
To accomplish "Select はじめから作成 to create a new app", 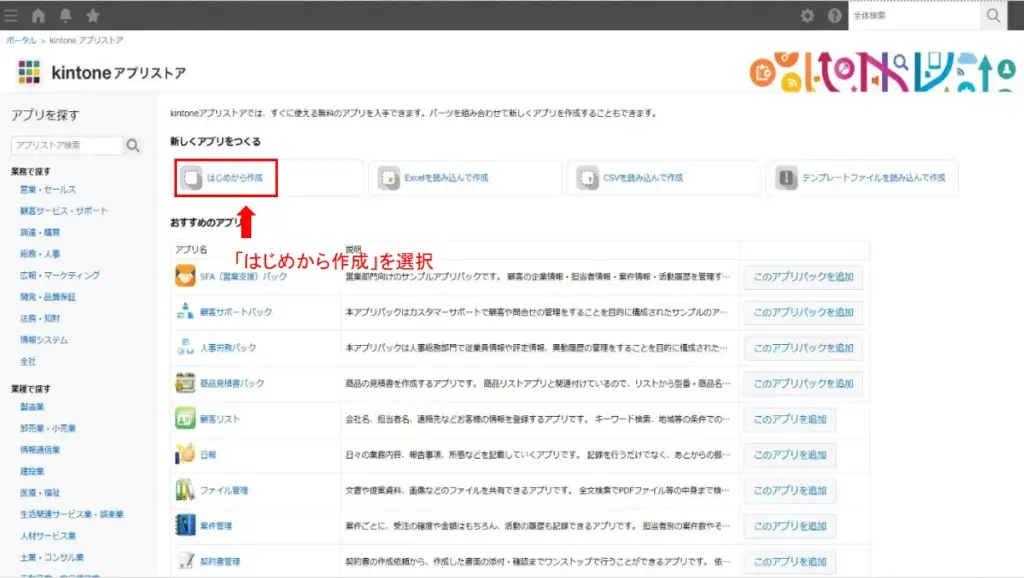I will pyautogui.click(x=224, y=177).
